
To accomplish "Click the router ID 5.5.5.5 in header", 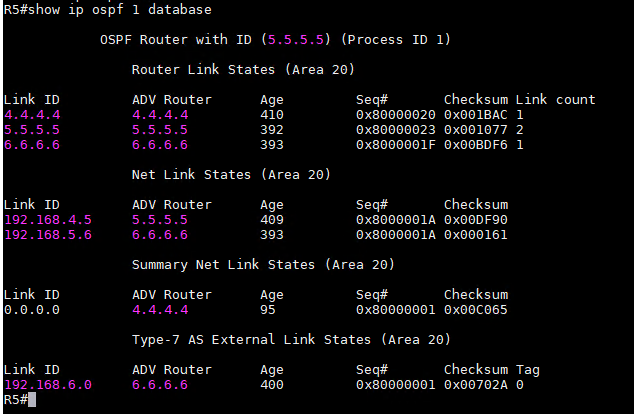I will 296,40.
